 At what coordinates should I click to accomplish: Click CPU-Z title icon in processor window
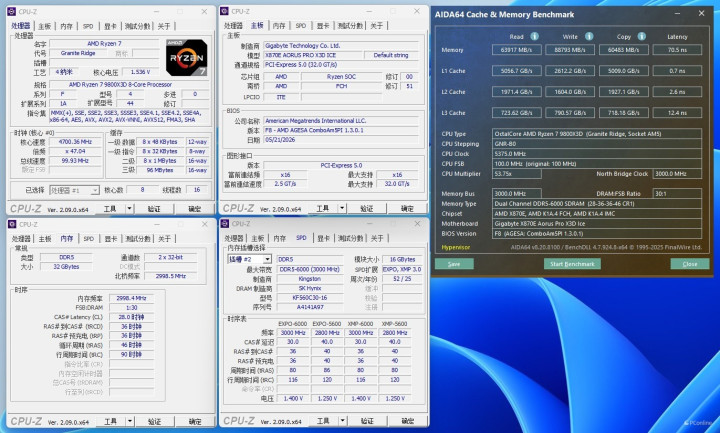(x=12, y=11)
